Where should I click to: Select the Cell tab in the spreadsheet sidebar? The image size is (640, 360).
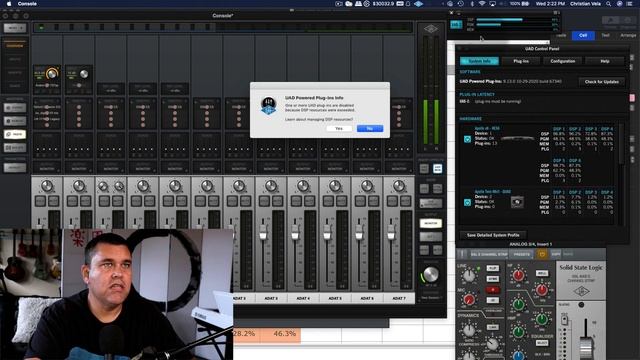[583, 36]
